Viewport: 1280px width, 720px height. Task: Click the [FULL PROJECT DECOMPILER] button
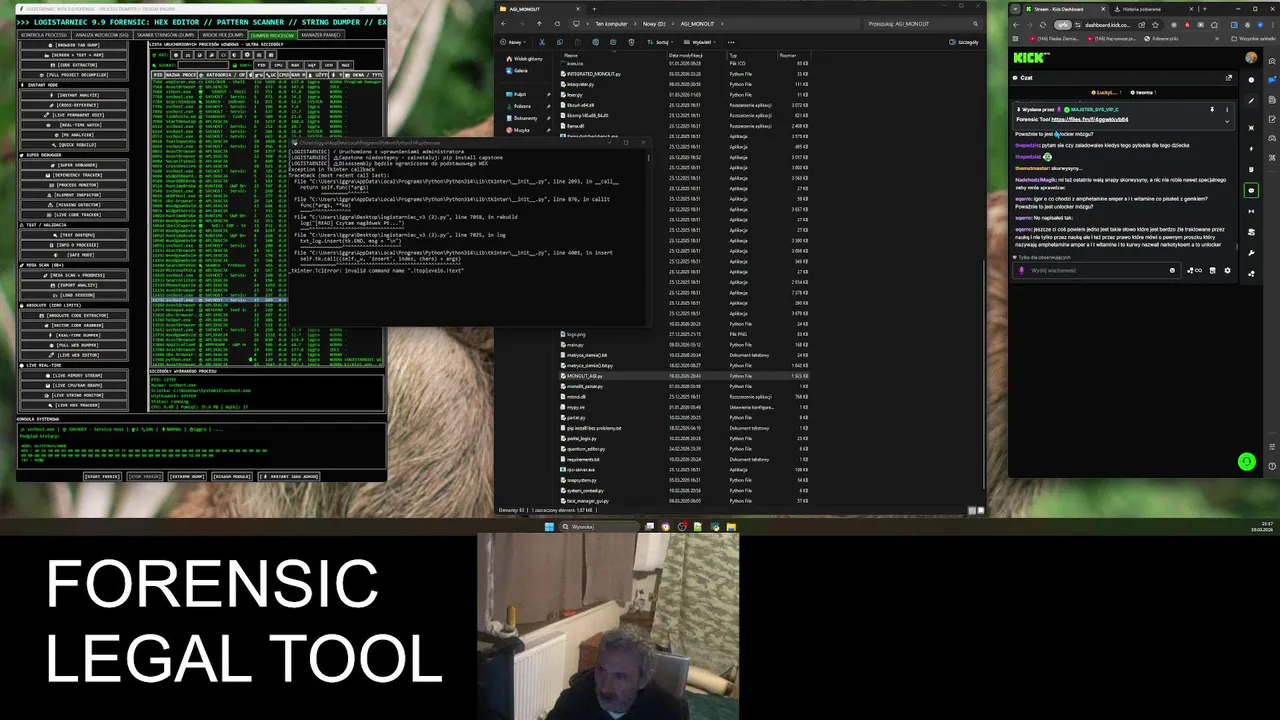pos(74,75)
